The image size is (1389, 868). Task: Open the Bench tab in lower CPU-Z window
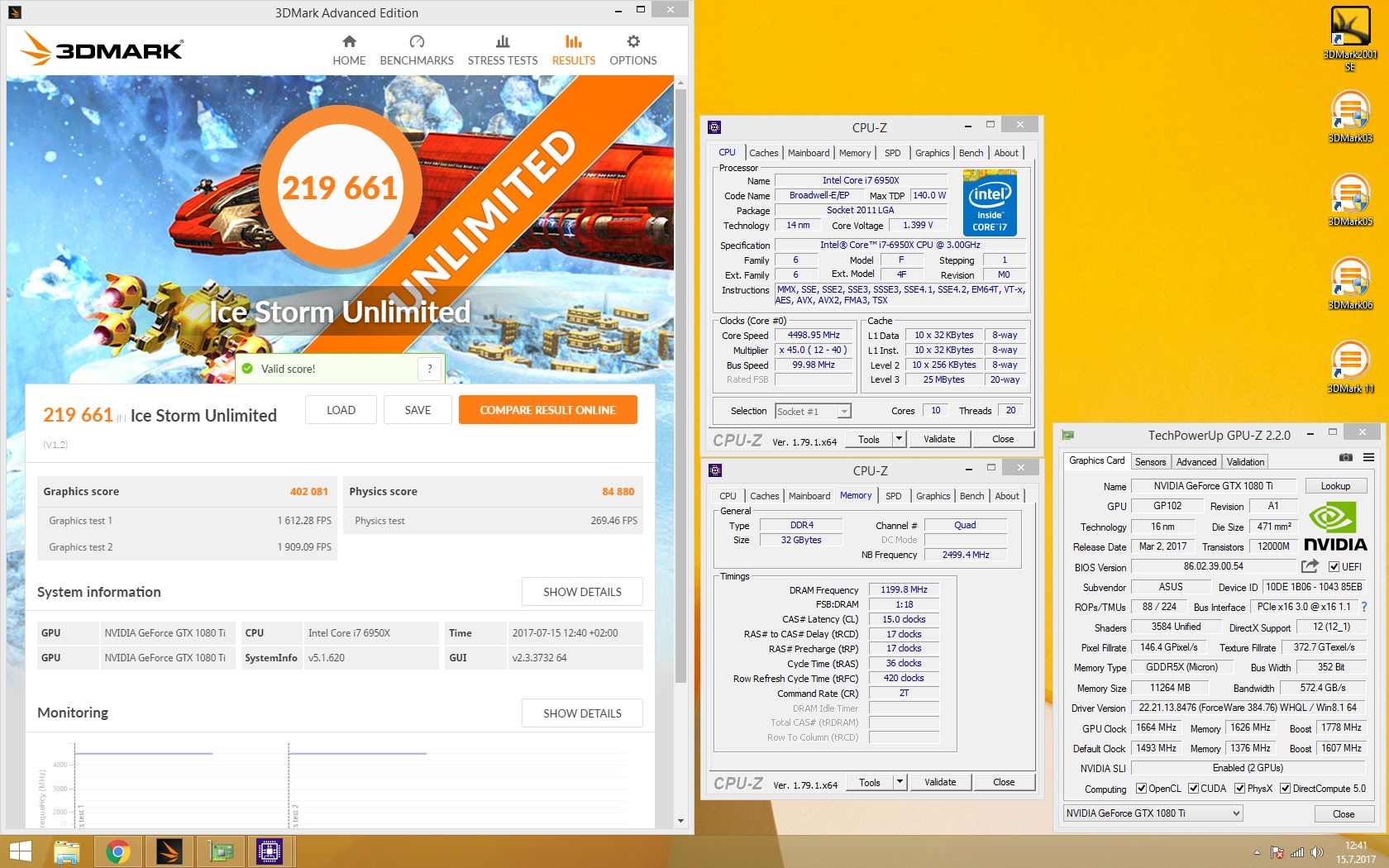972,496
